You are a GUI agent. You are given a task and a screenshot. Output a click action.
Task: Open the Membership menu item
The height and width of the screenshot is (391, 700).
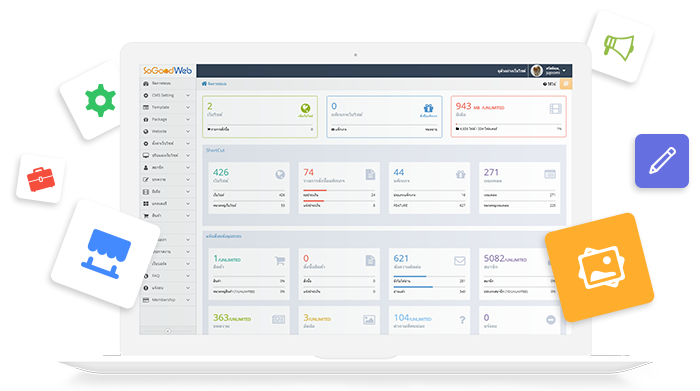coord(167,300)
